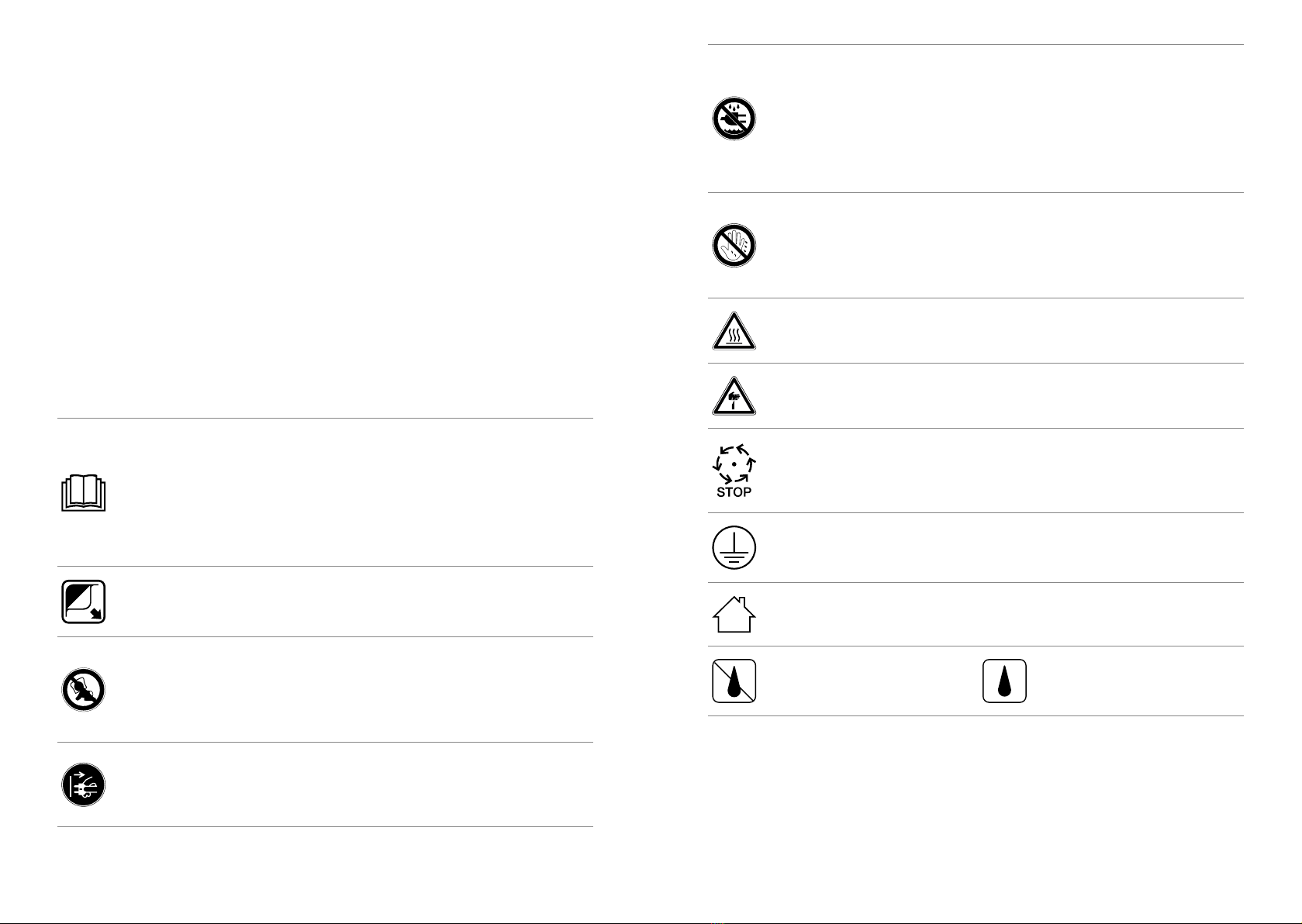Click the divider line below the unplug icon
Image resolution: width=1302 pixels, height=924 pixels.
pyautogui.click(x=325, y=827)
